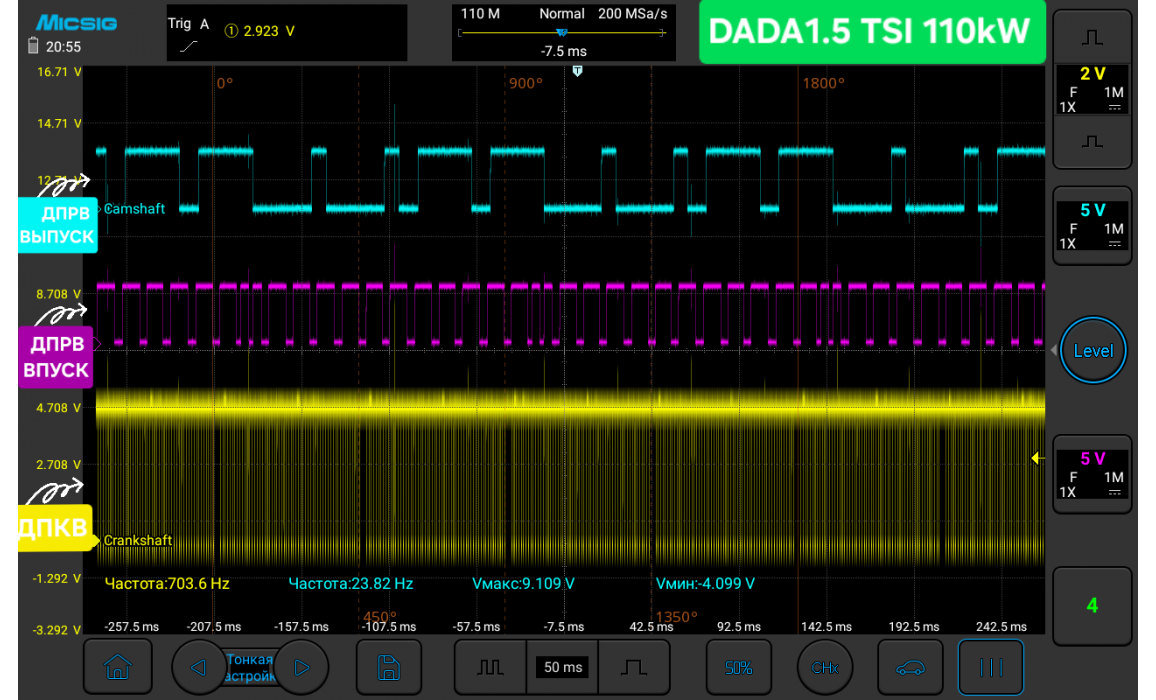Click the yellow trigger level marker arrow

pos(1038,458)
